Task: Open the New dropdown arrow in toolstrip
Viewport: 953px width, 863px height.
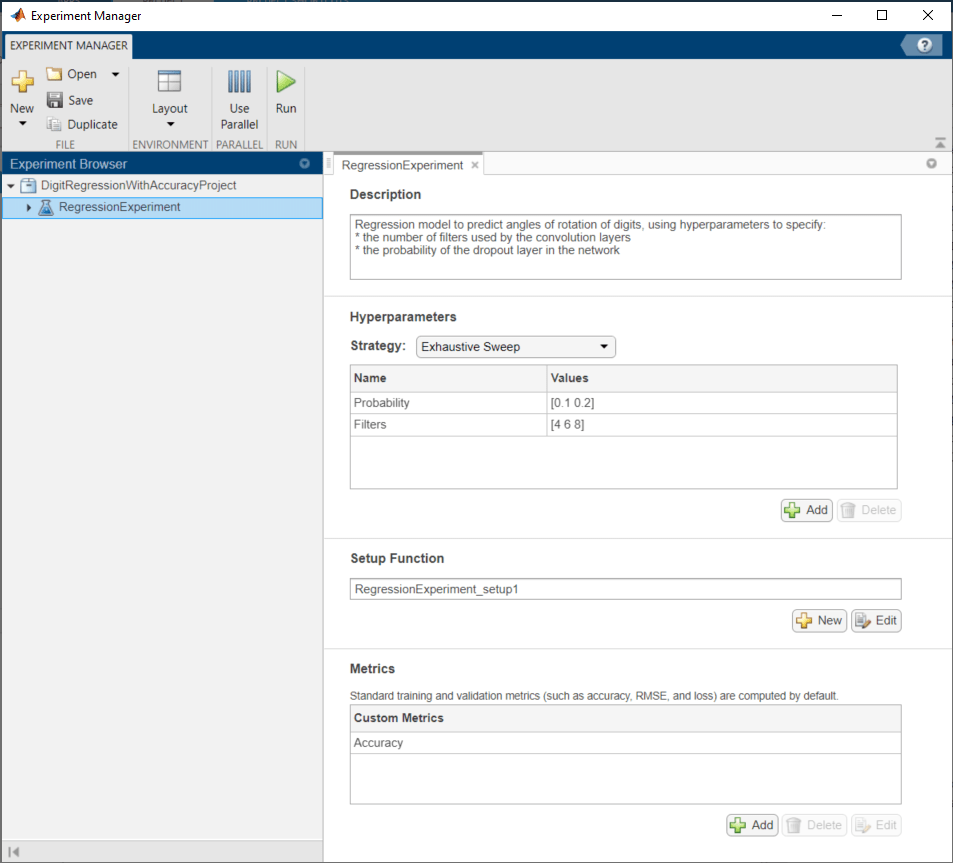Action: [x=22, y=124]
